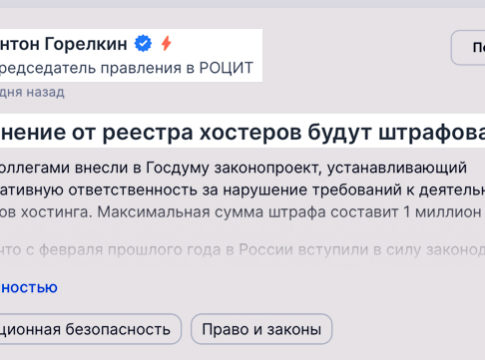Click the words '1 миллион' in the text
Image resolution: width=485 pixels, height=360 pixels.
442,212
